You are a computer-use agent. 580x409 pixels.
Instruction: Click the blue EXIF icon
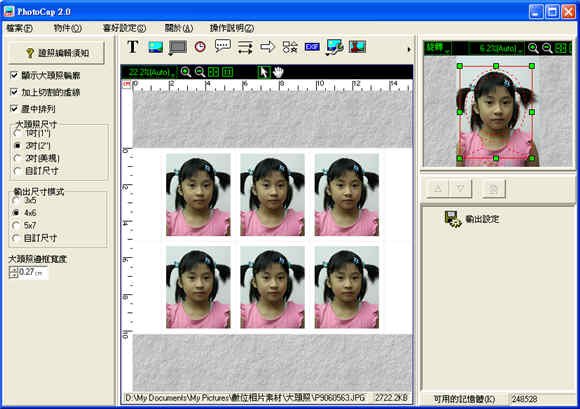pos(312,47)
